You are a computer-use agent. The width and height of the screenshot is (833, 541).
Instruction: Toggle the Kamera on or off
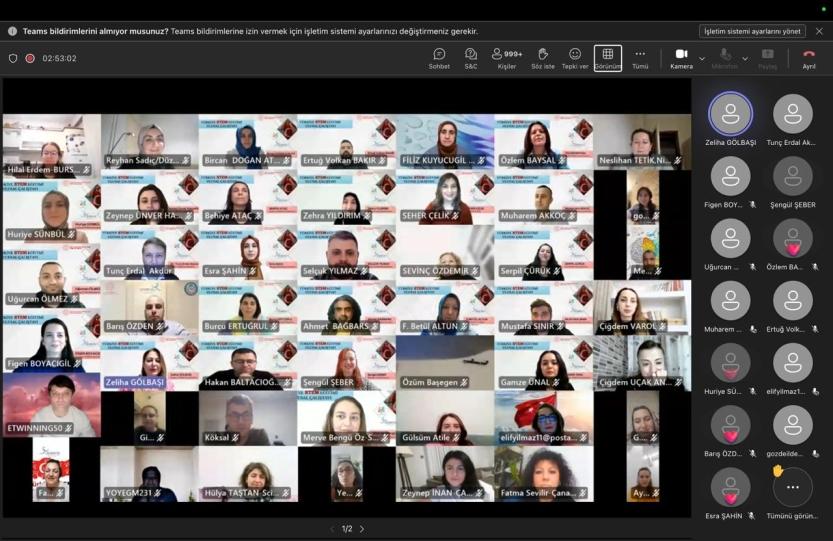(x=681, y=57)
